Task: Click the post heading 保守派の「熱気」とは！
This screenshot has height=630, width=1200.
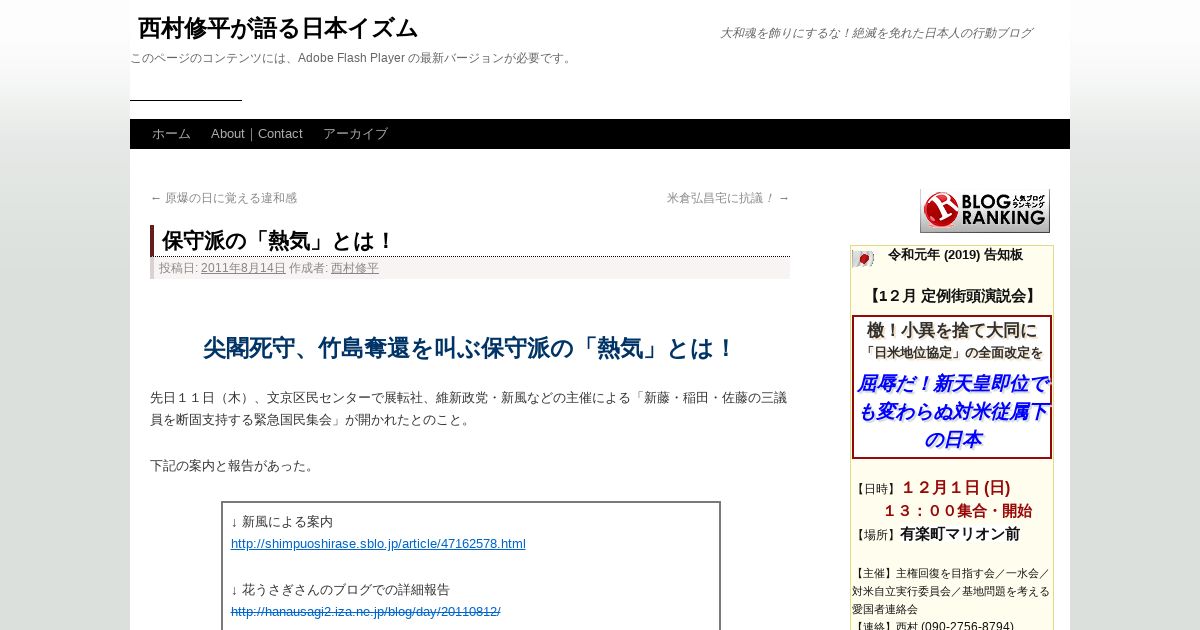Action: [x=279, y=241]
